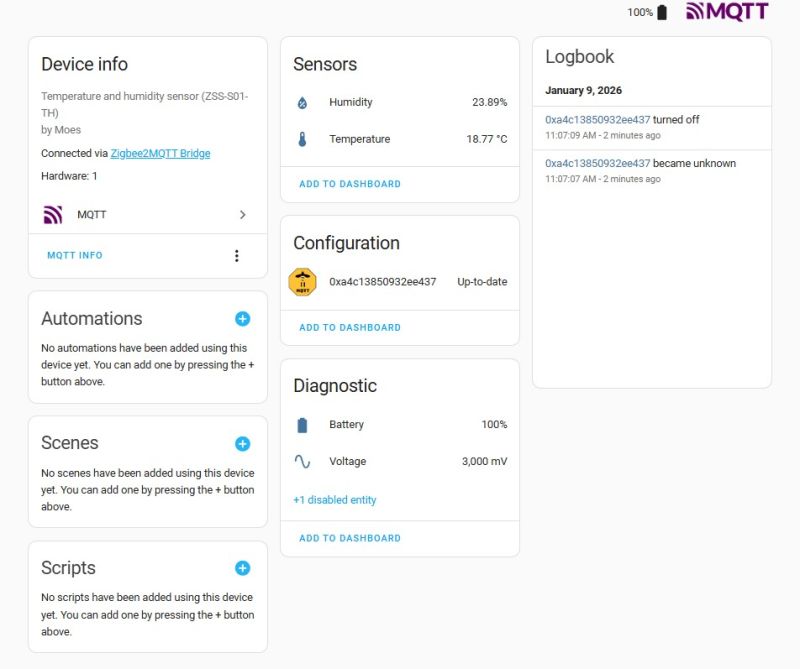Add Sensors entities to dashboard

tap(350, 184)
